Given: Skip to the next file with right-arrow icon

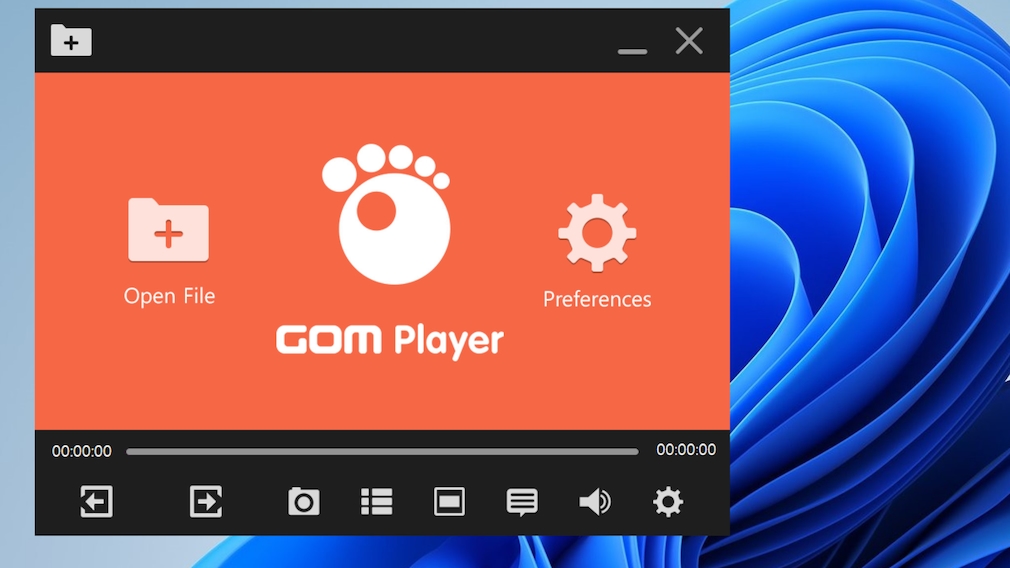Looking at the screenshot, I should [x=206, y=502].
